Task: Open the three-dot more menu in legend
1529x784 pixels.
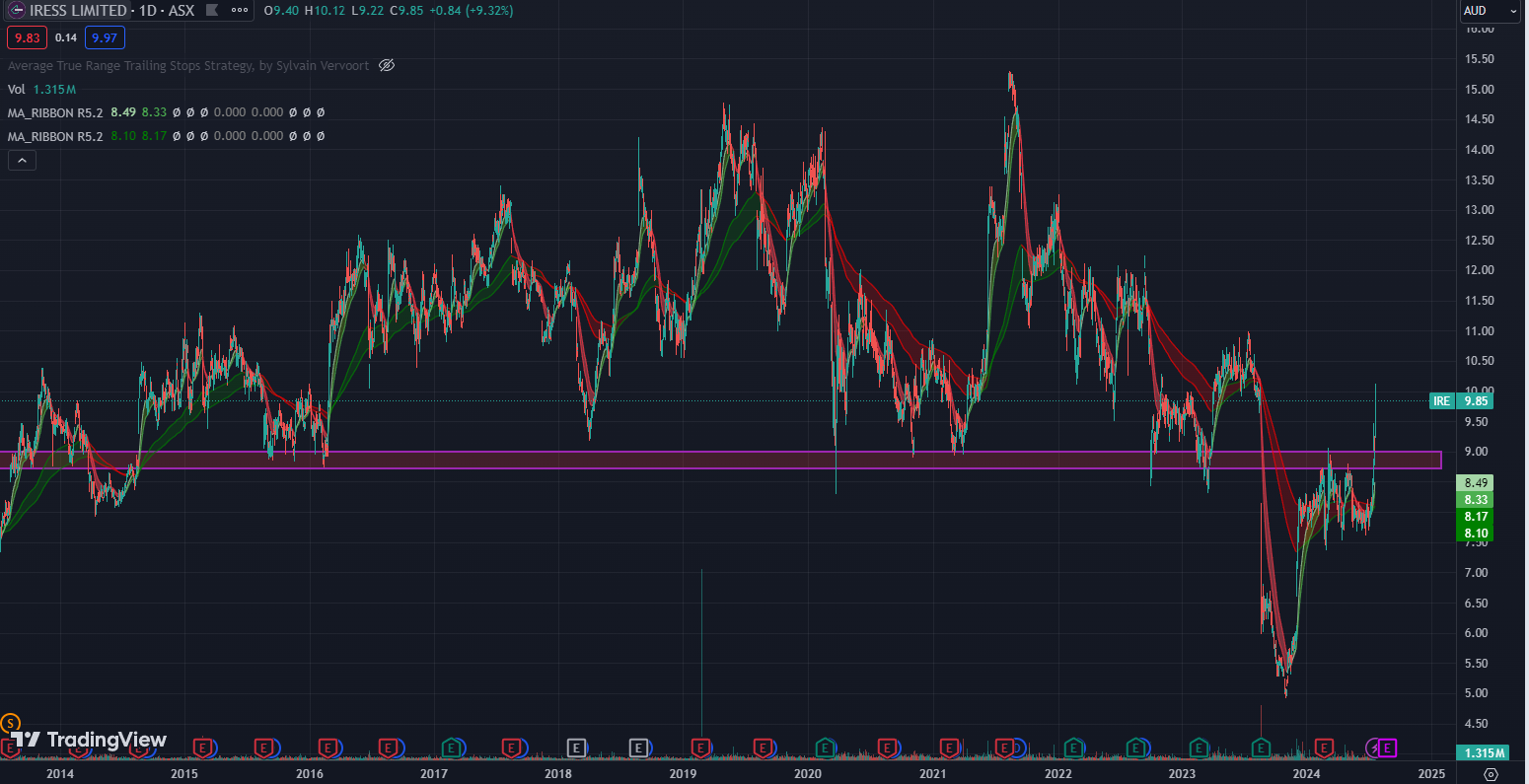Action: pyautogui.click(x=239, y=11)
